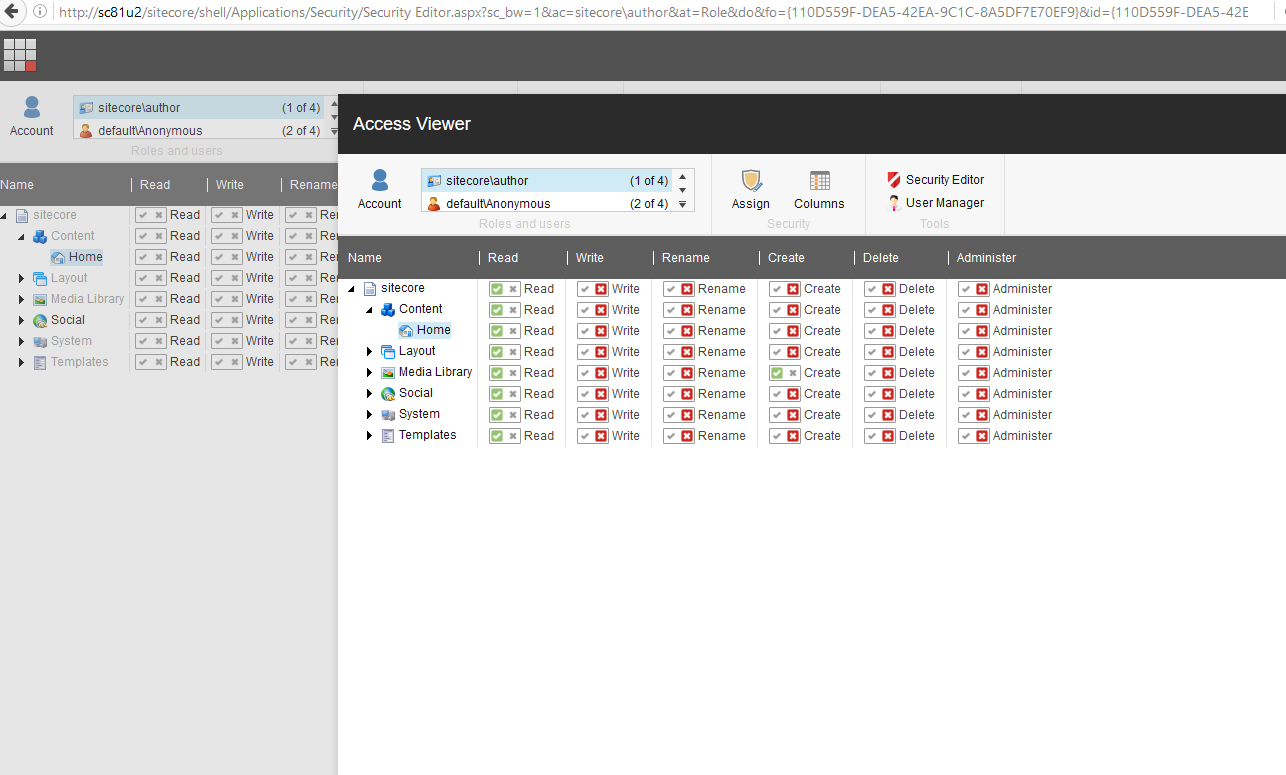Expand the Access Viewer accounts dropdown
This screenshot has width=1286, height=775.
683,204
